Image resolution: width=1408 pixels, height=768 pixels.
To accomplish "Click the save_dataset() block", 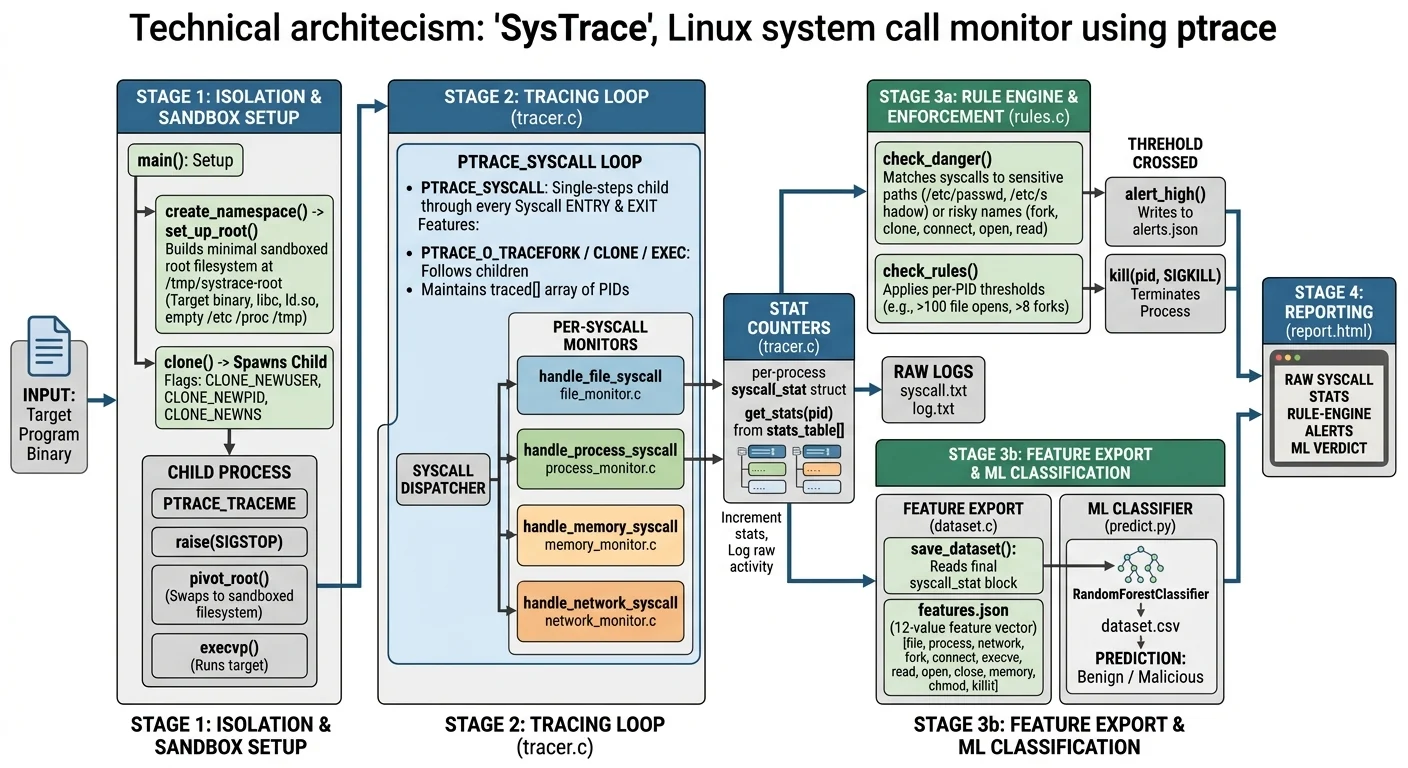I will pos(964,566).
